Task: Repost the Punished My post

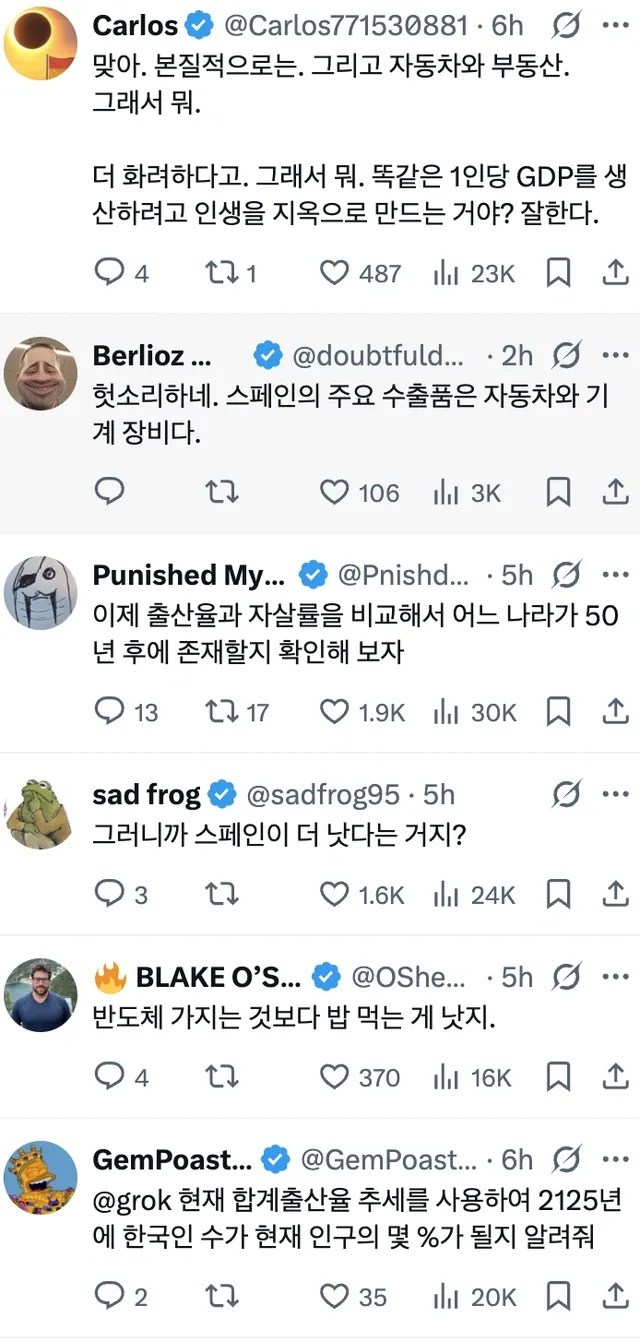Action: pyautogui.click(x=220, y=712)
